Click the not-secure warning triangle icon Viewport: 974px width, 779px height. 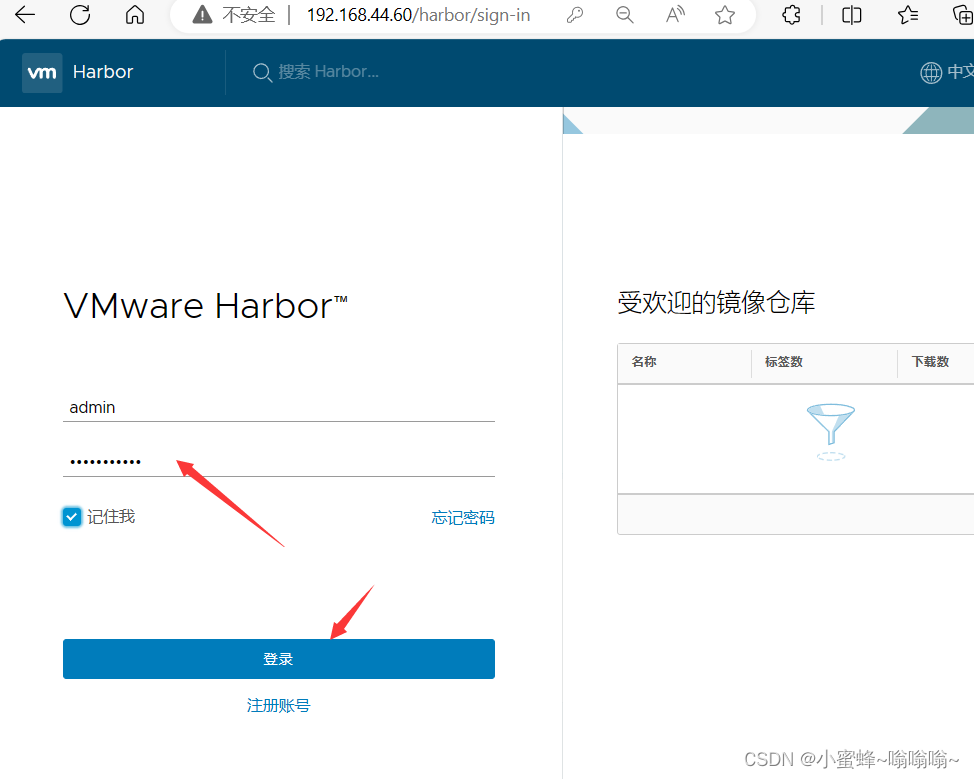203,14
